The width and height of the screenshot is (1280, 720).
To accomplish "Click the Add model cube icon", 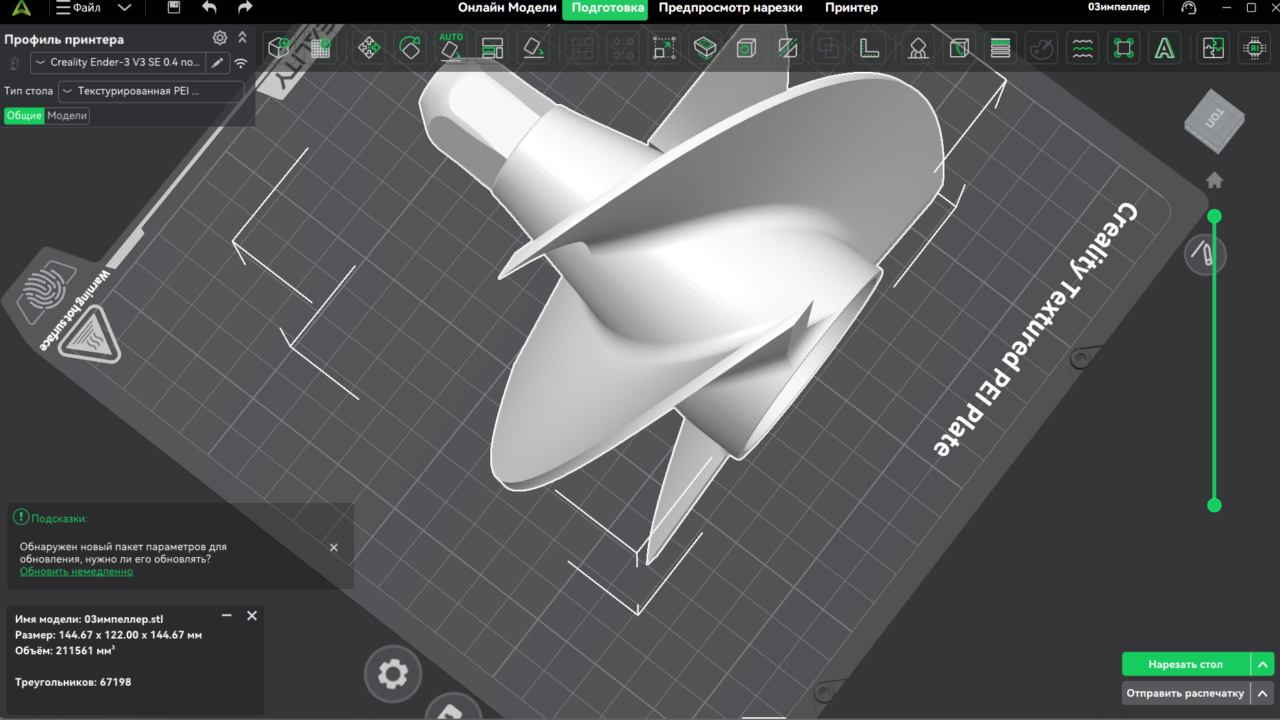I will pyautogui.click(x=279, y=48).
